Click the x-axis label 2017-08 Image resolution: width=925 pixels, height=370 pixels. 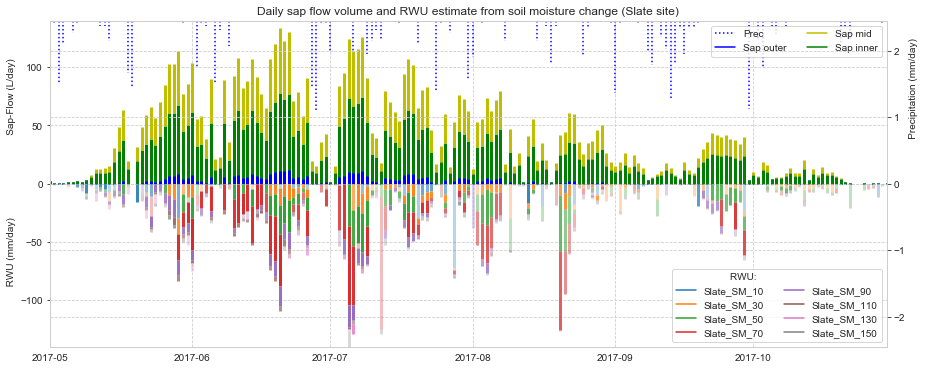[473, 358]
